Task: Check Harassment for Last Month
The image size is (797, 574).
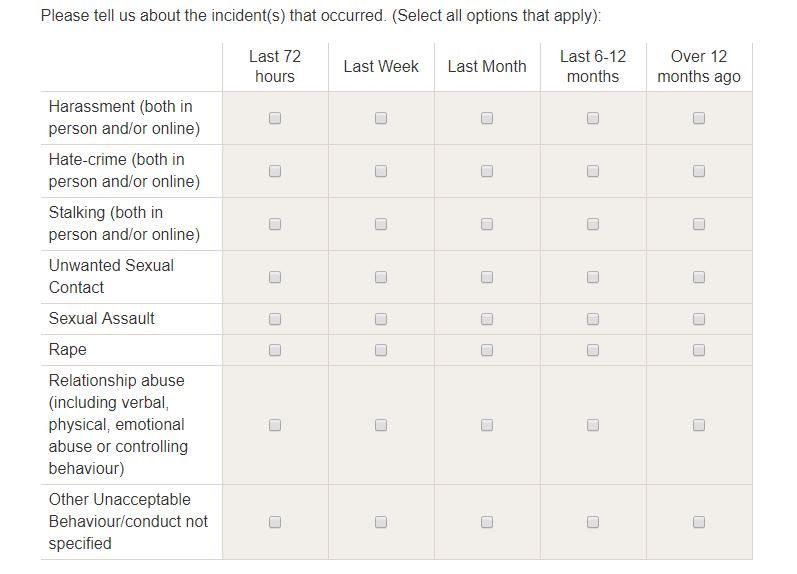Action: click(486, 118)
